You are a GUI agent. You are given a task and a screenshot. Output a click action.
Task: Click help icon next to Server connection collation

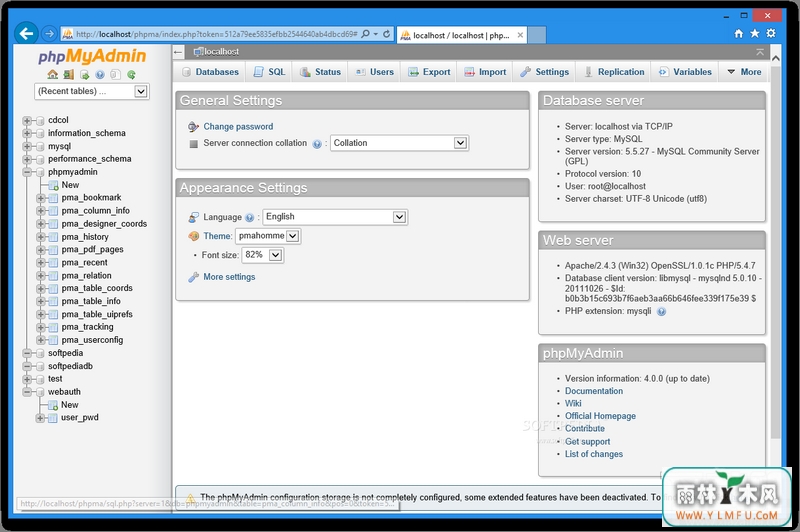(x=317, y=144)
